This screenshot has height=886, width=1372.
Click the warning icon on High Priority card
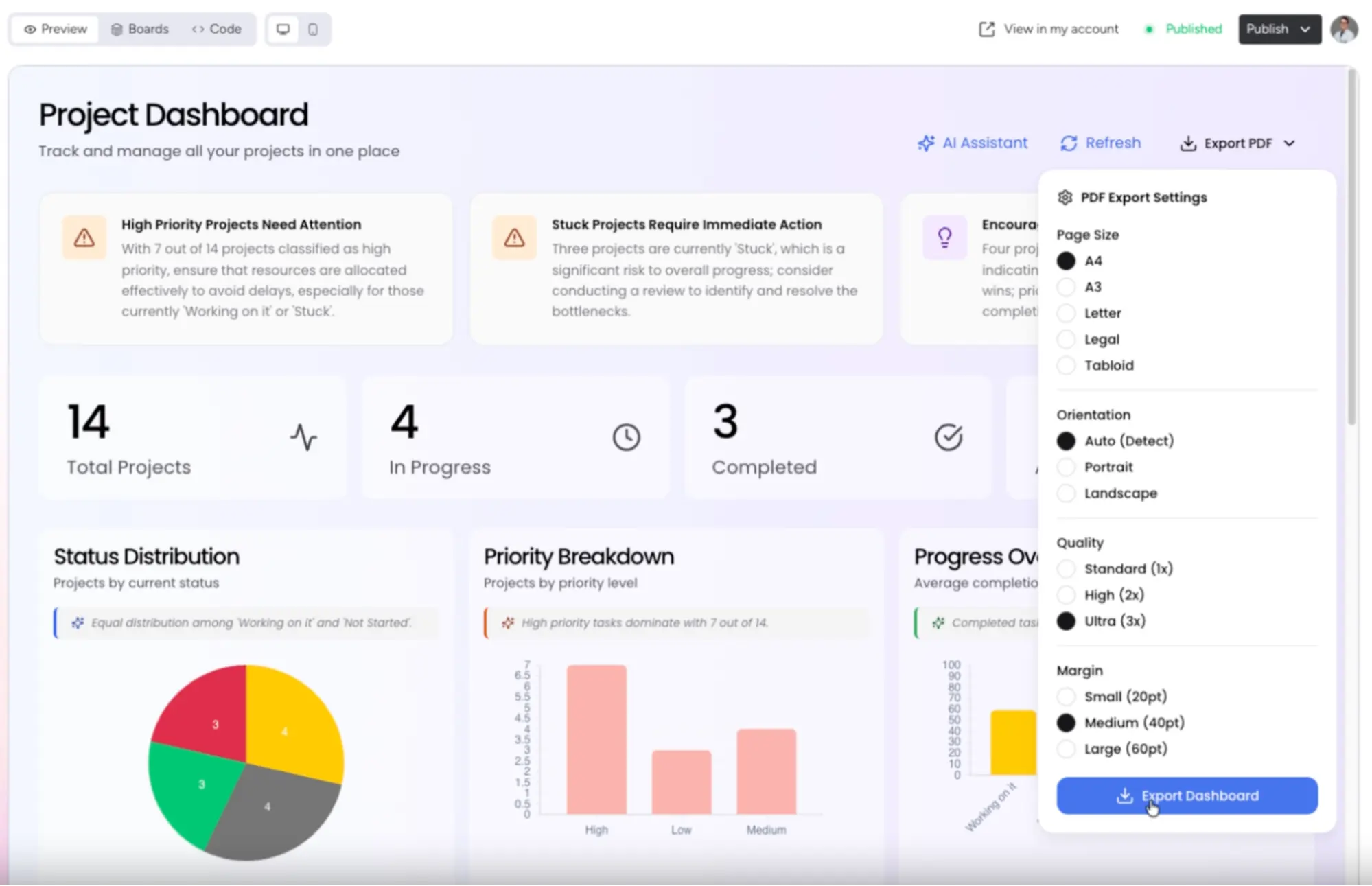[x=84, y=237]
